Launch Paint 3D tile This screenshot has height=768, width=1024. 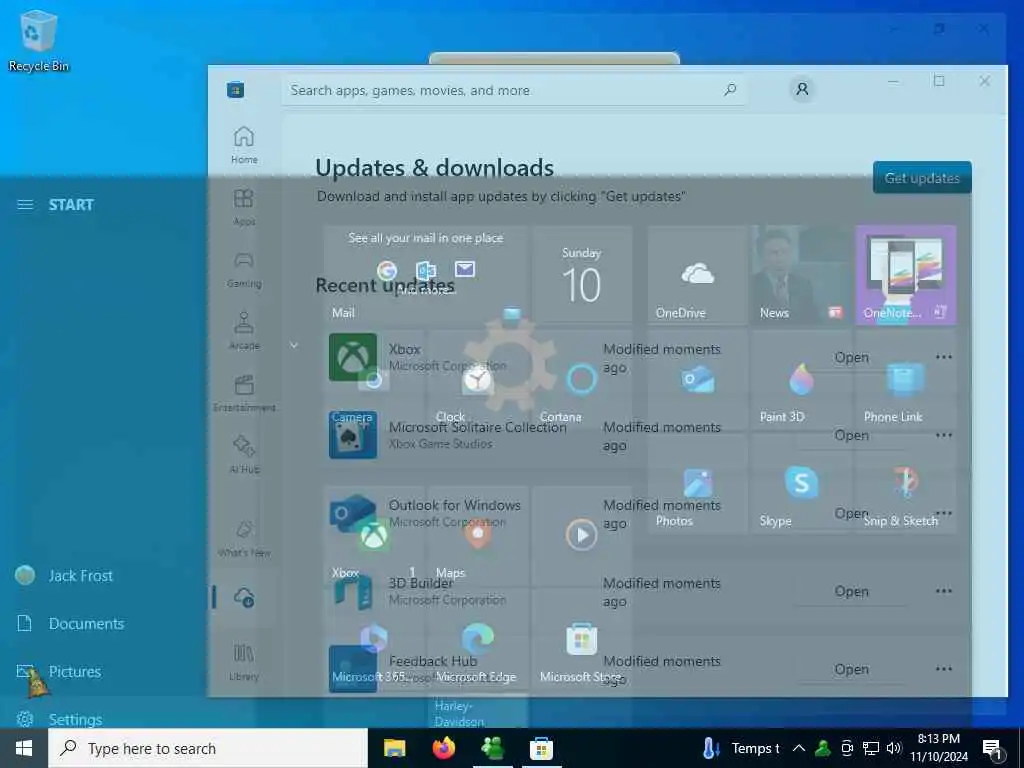pyautogui.click(x=801, y=379)
